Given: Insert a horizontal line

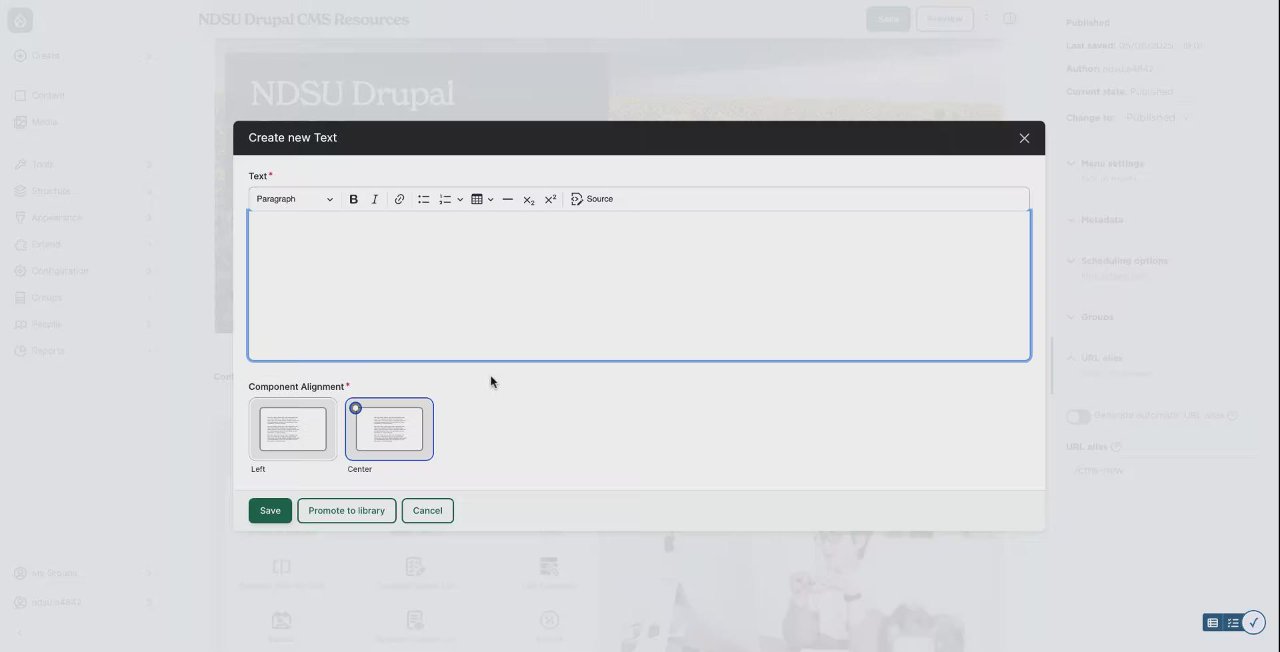Looking at the screenshot, I should [507, 199].
